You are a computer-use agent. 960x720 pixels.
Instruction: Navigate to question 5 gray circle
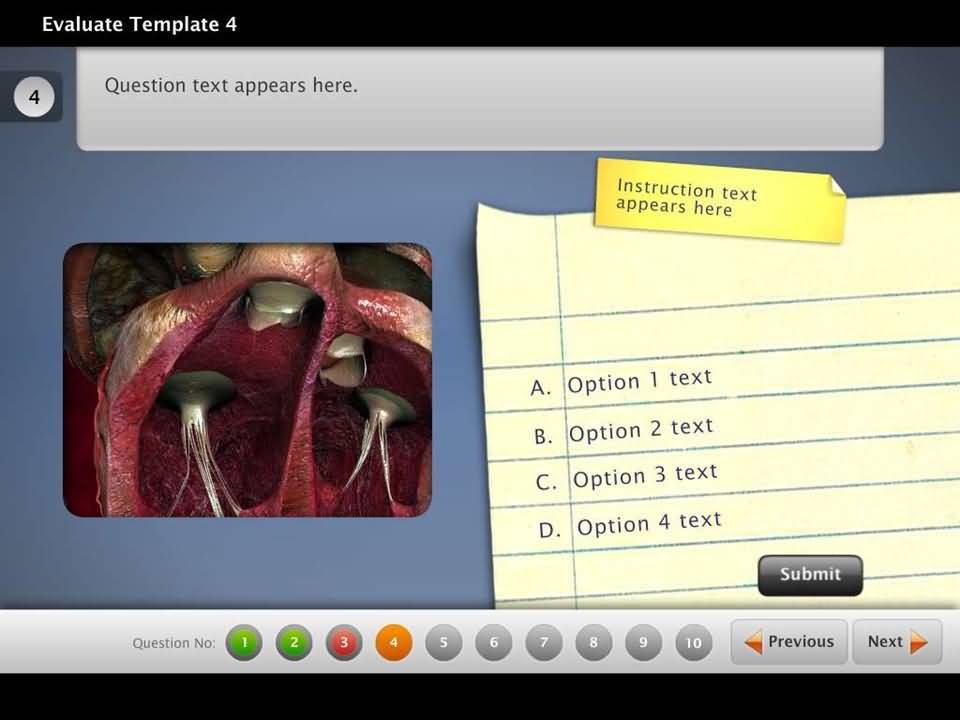[x=444, y=643]
